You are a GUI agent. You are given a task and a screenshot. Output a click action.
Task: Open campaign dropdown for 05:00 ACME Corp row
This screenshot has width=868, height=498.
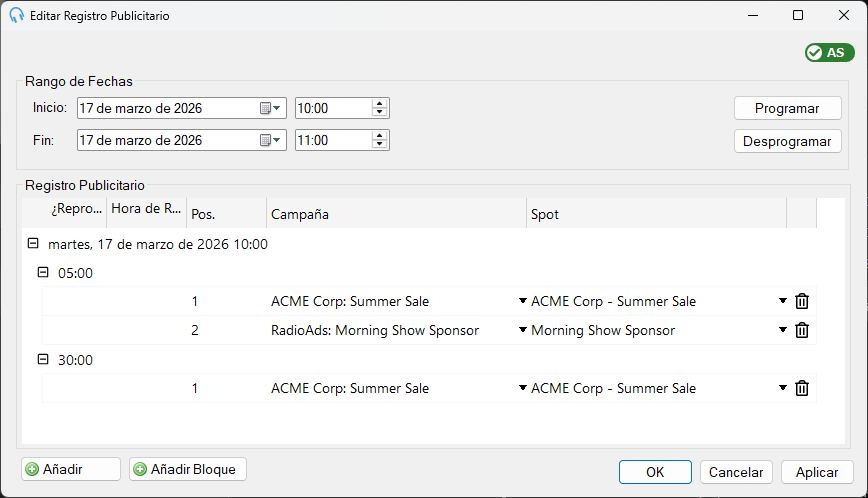coord(522,301)
